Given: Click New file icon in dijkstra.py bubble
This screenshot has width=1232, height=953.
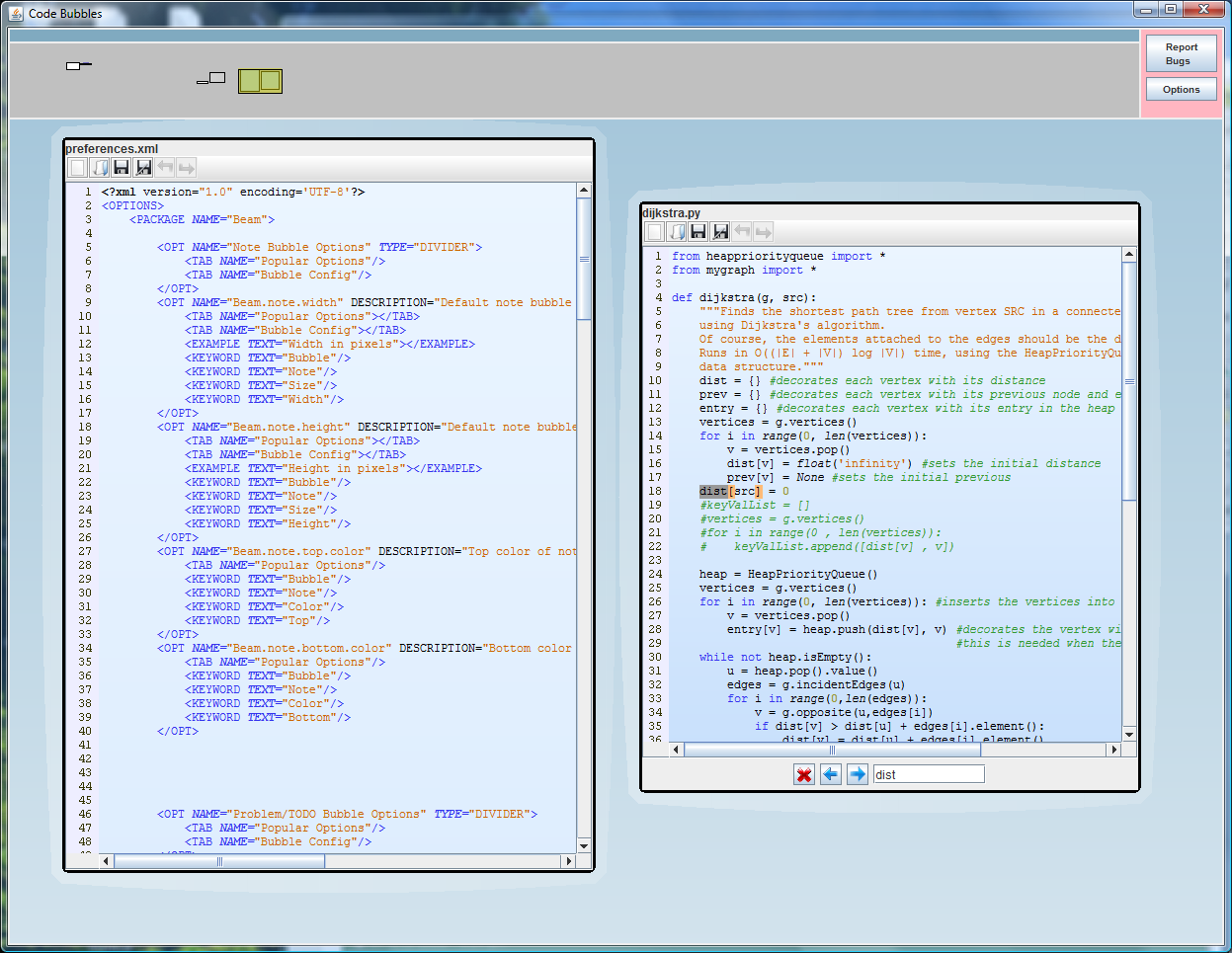Looking at the screenshot, I should (x=654, y=232).
